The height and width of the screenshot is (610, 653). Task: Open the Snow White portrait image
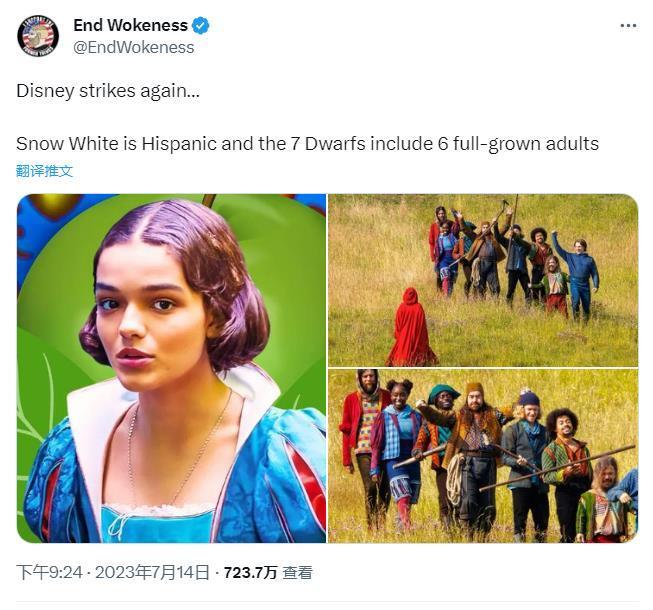[x=171, y=368]
